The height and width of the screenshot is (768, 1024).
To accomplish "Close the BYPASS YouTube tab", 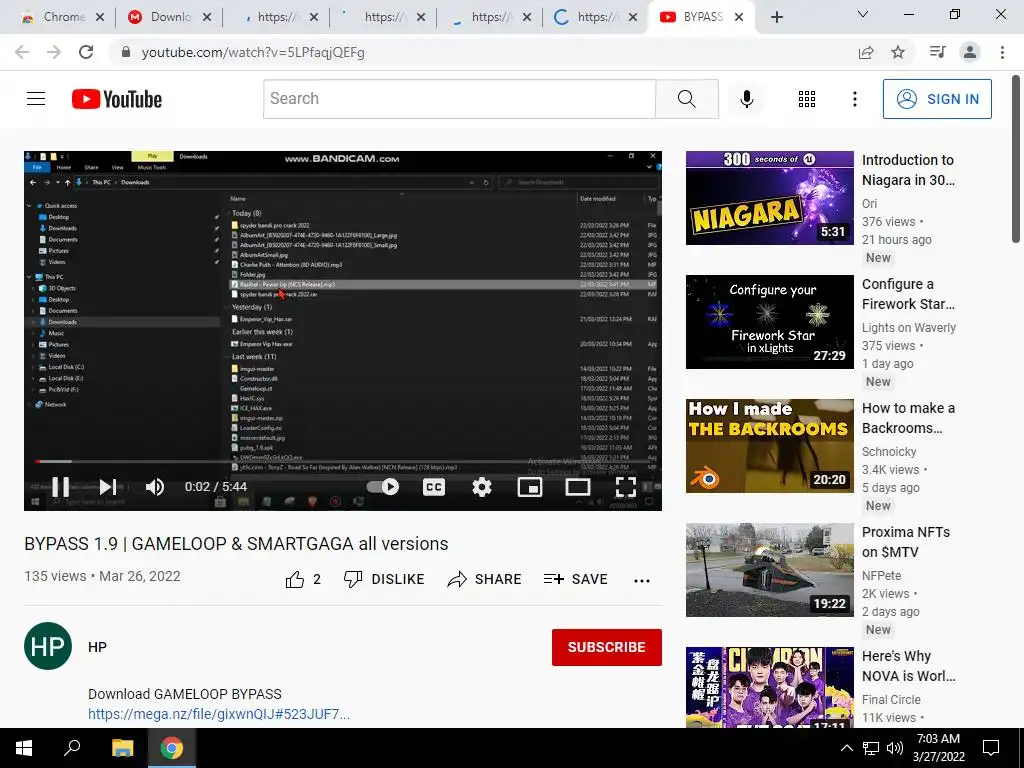I will tap(739, 17).
